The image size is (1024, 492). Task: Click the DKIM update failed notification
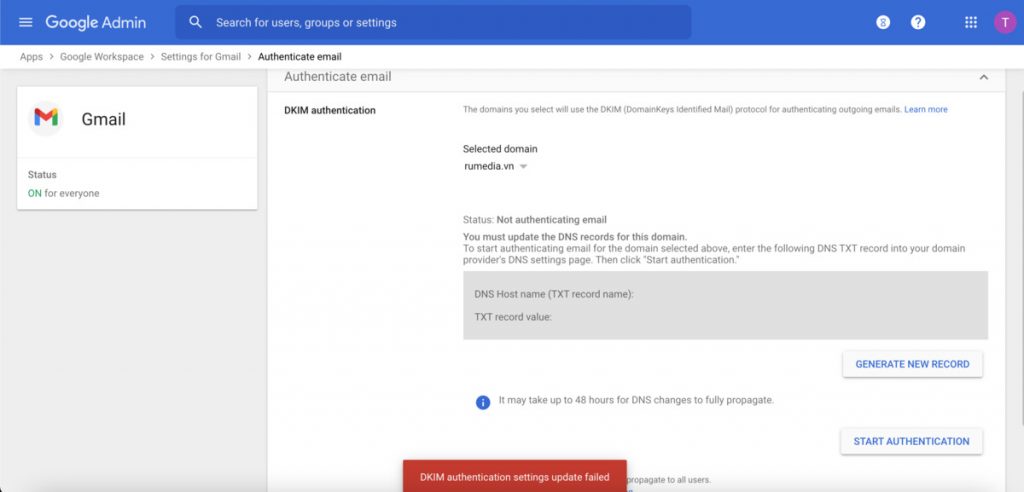514,477
